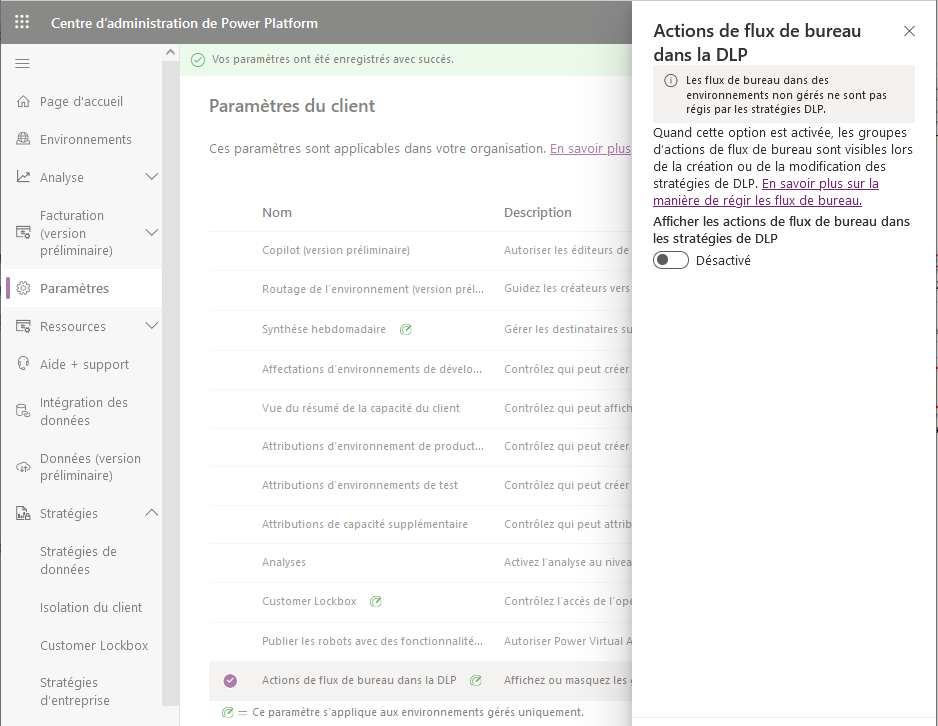Expand the Facturation section chevron
The width and height of the screenshot is (938, 726).
pyautogui.click(x=152, y=232)
